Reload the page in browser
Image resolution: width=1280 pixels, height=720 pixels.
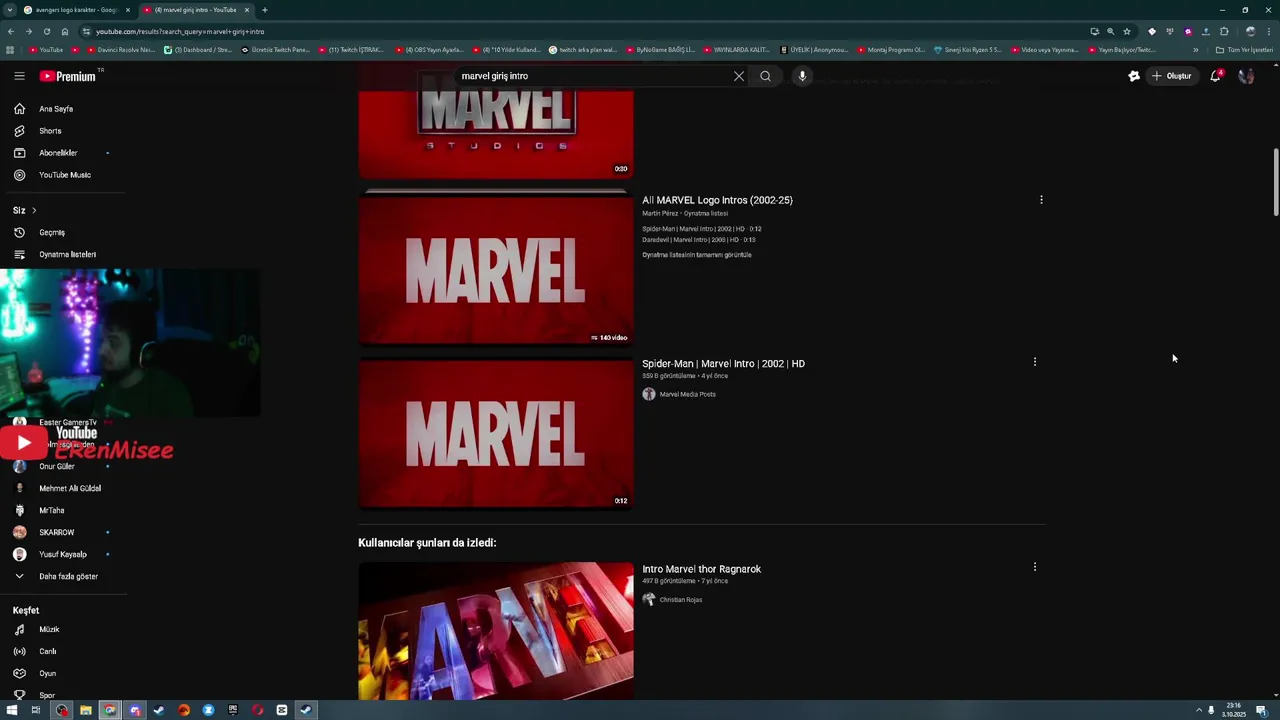46,31
